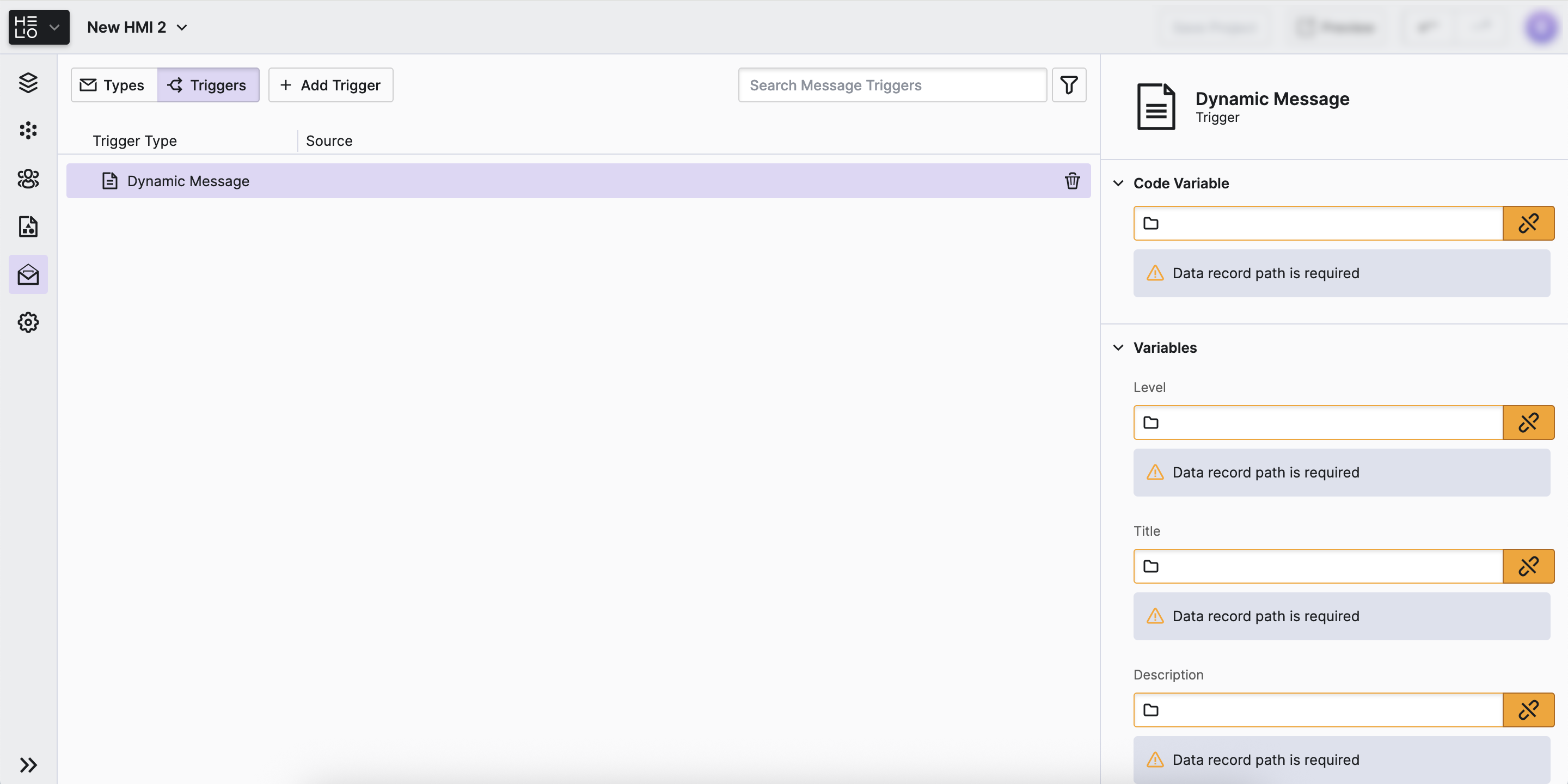Switch to the Types tab
Screen dimensions: 1568x784
[113, 85]
